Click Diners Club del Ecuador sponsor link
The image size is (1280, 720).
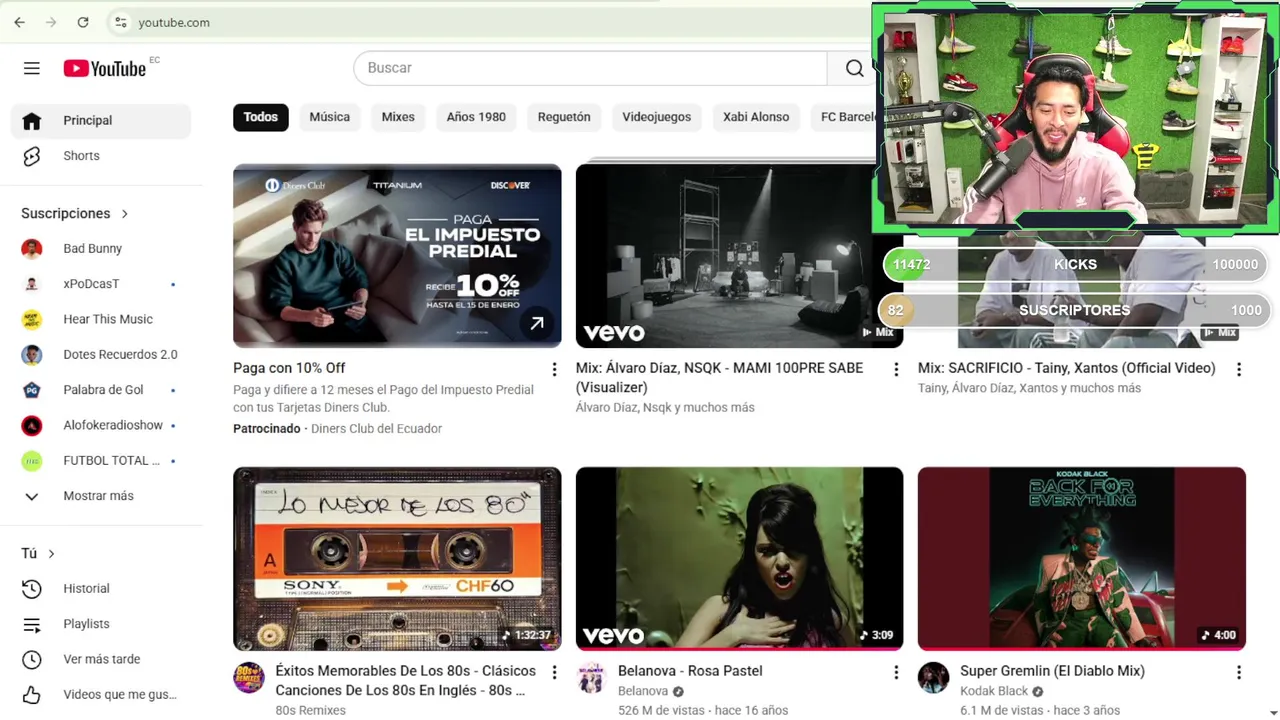point(376,429)
